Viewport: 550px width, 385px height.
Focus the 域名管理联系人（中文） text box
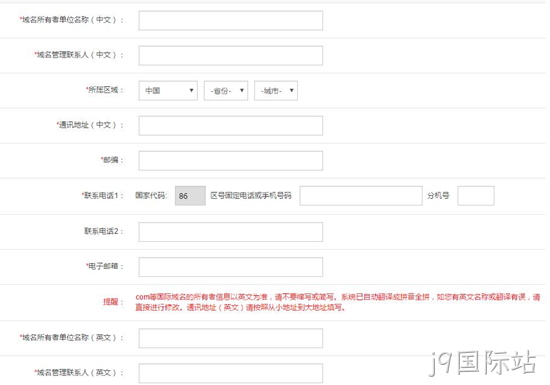point(230,55)
